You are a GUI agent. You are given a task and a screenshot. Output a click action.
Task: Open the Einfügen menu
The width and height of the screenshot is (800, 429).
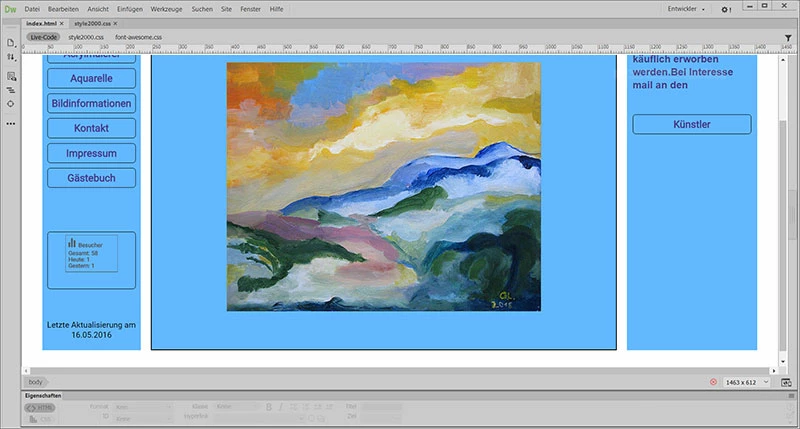point(130,9)
